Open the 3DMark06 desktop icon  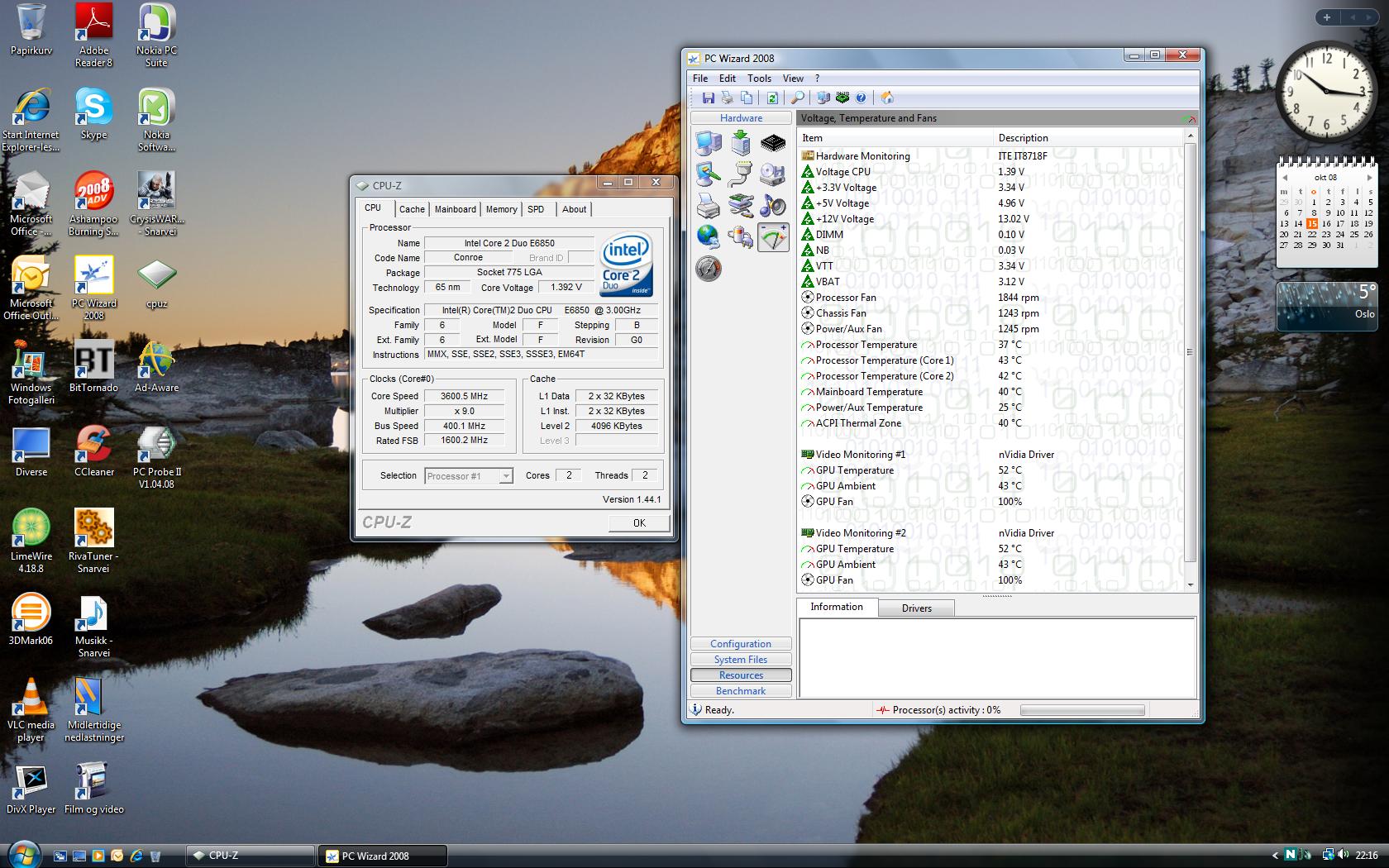31,619
